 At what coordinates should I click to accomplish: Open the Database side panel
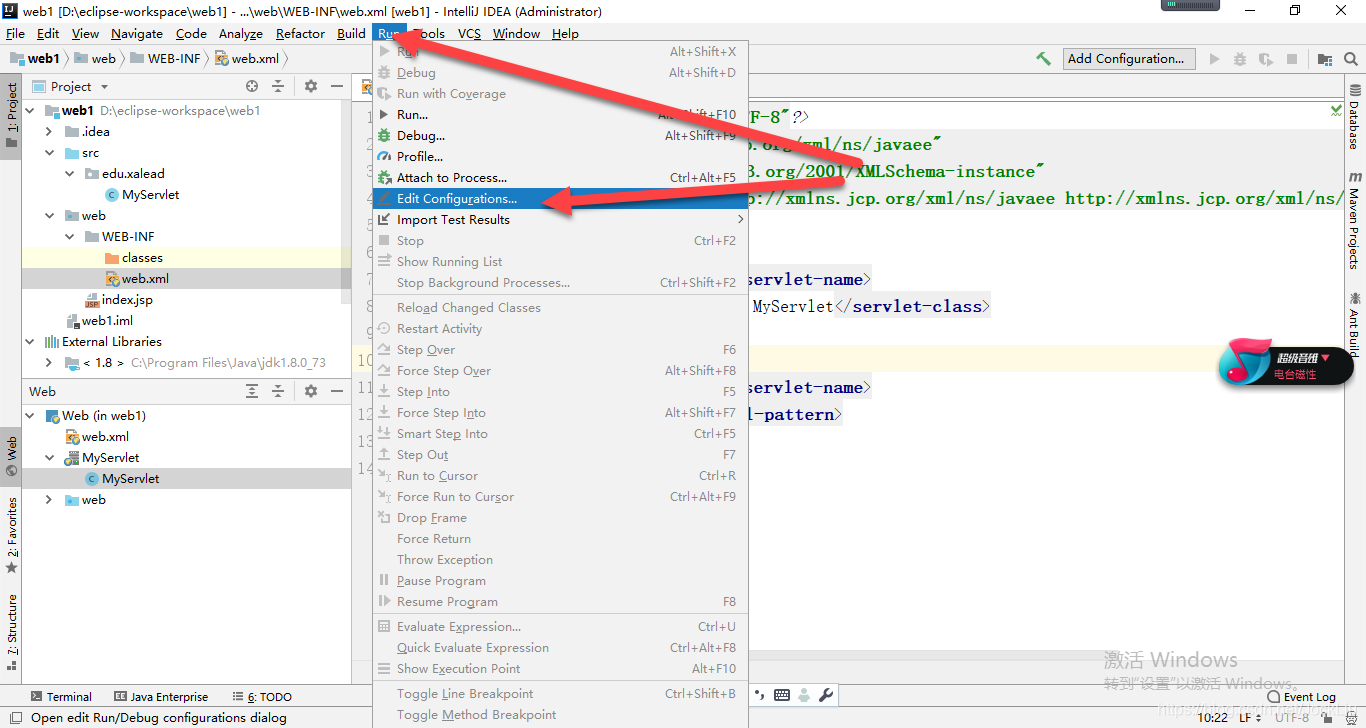click(1355, 117)
